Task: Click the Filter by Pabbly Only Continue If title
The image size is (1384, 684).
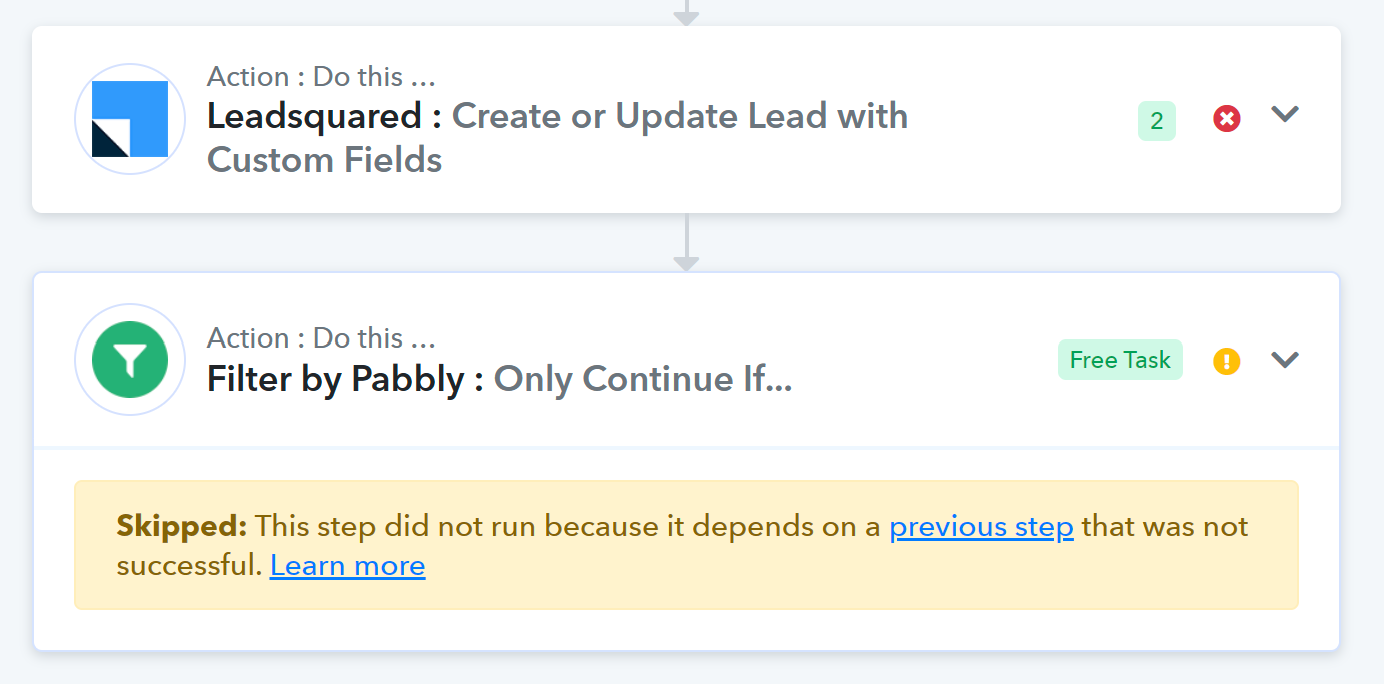Action: (x=500, y=379)
